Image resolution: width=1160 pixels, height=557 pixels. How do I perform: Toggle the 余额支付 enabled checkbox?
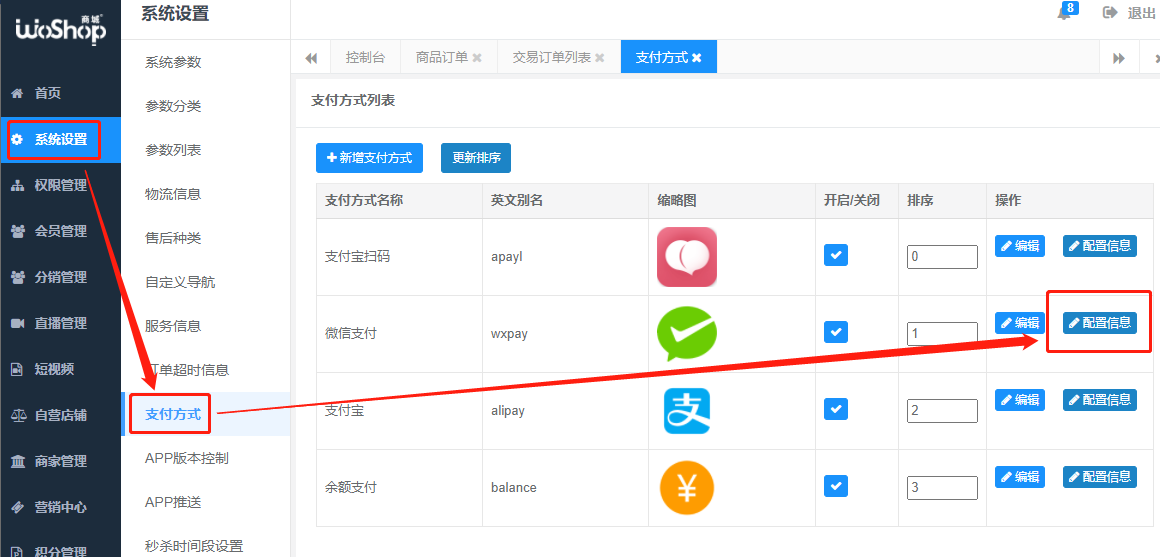pyautogui.click(x=836, y=486)
